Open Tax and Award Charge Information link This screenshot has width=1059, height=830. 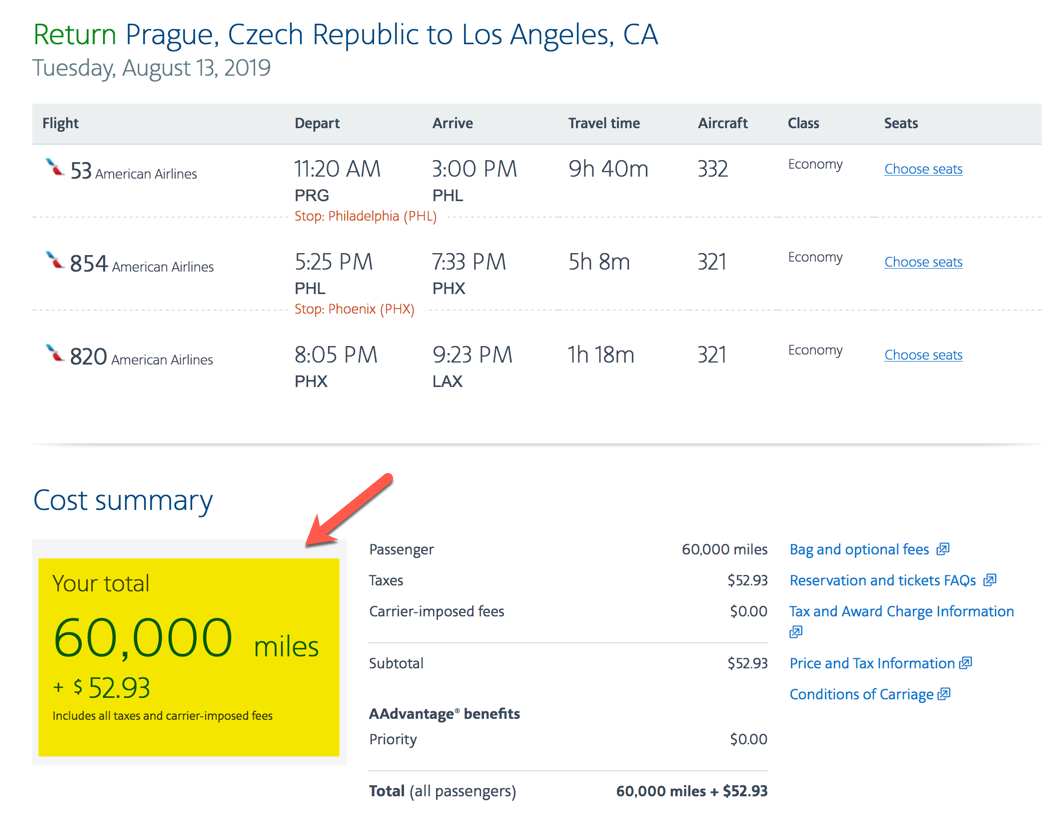click(x=902, y=612)
